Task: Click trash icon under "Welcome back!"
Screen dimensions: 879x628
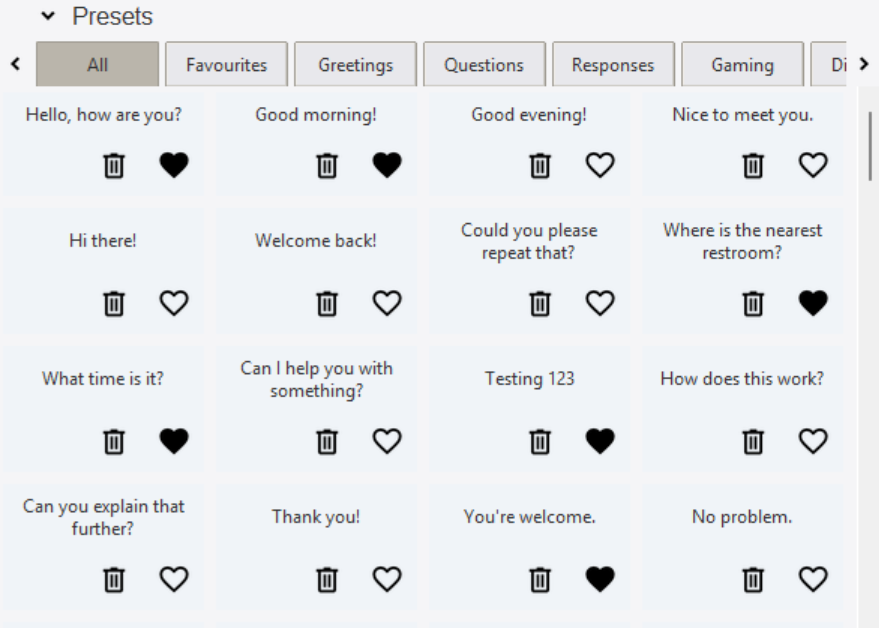Action: [327, 304]
